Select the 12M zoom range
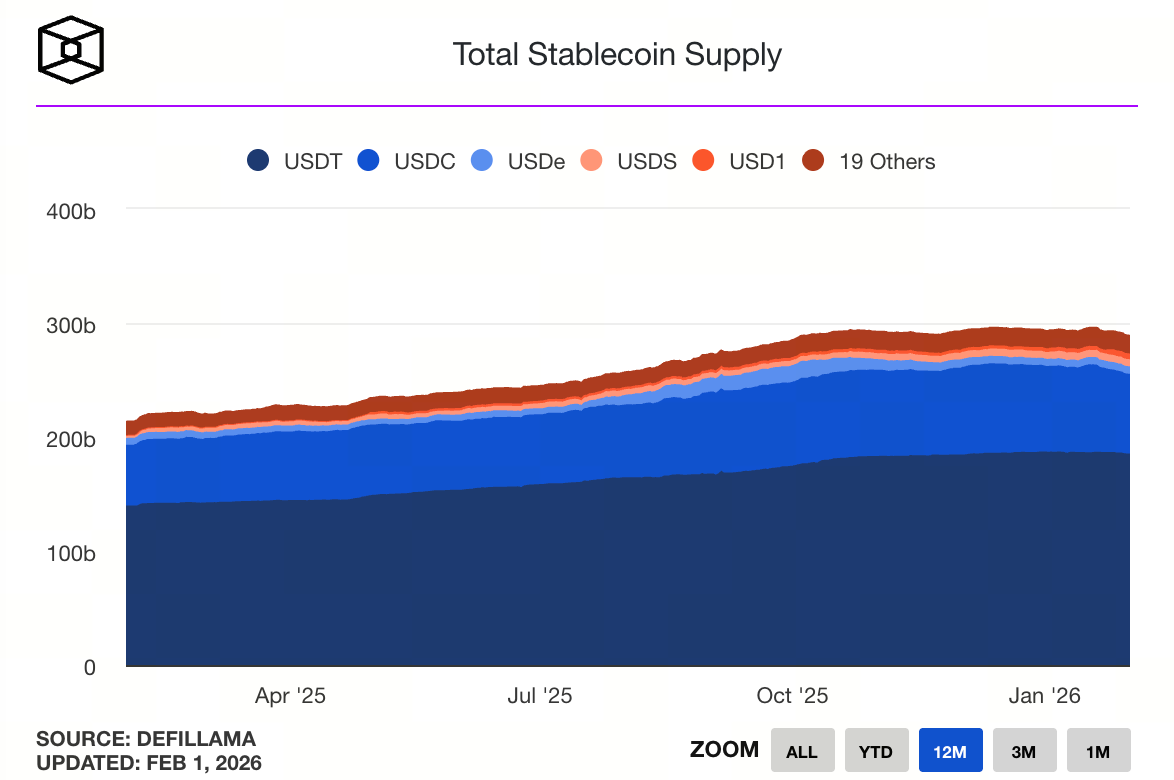This screenshot has height=780, width=1174. coord(950,751)
